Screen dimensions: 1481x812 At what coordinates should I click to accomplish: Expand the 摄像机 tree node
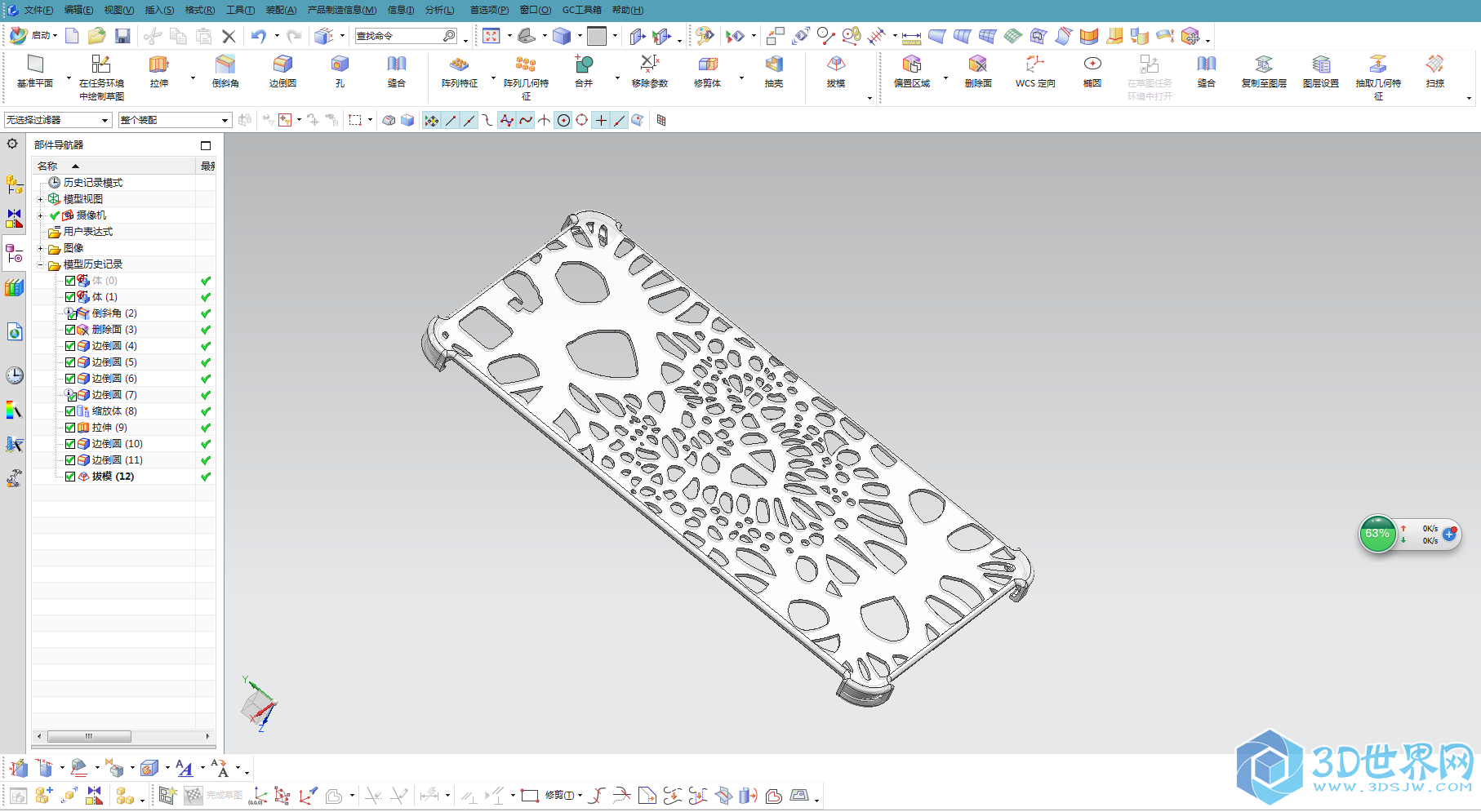point(41,215)
